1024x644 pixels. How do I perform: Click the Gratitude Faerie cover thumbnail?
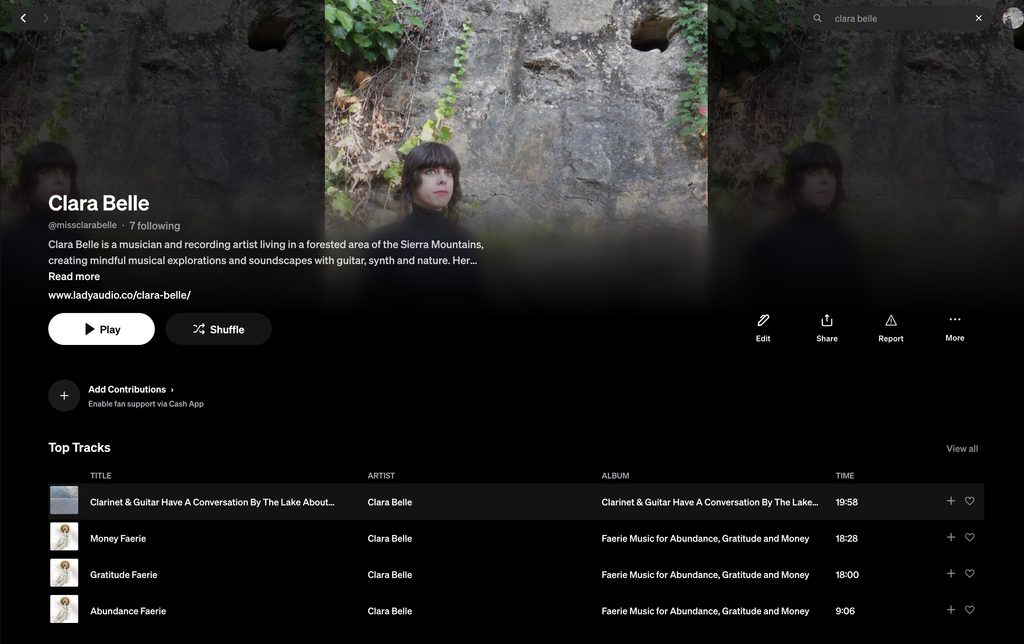pyautogui.click(x=64, y=573)
